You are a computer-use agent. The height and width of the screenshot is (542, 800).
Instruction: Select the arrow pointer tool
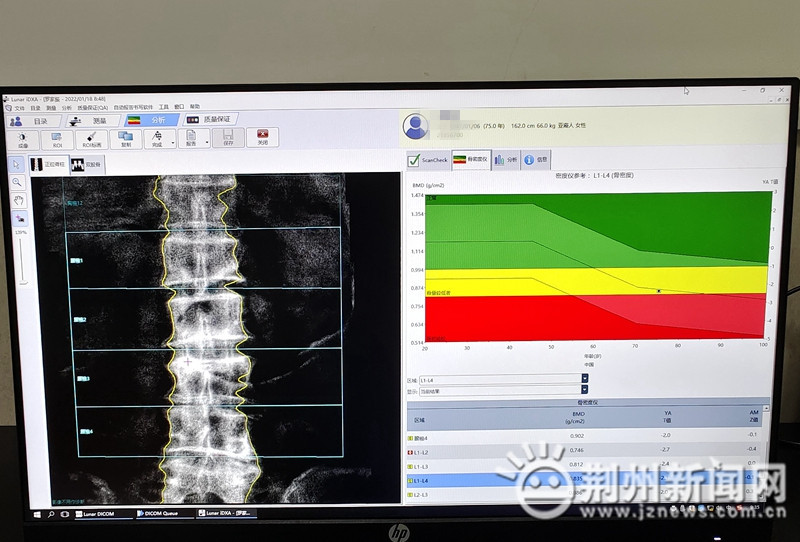[x=17, y=163]
